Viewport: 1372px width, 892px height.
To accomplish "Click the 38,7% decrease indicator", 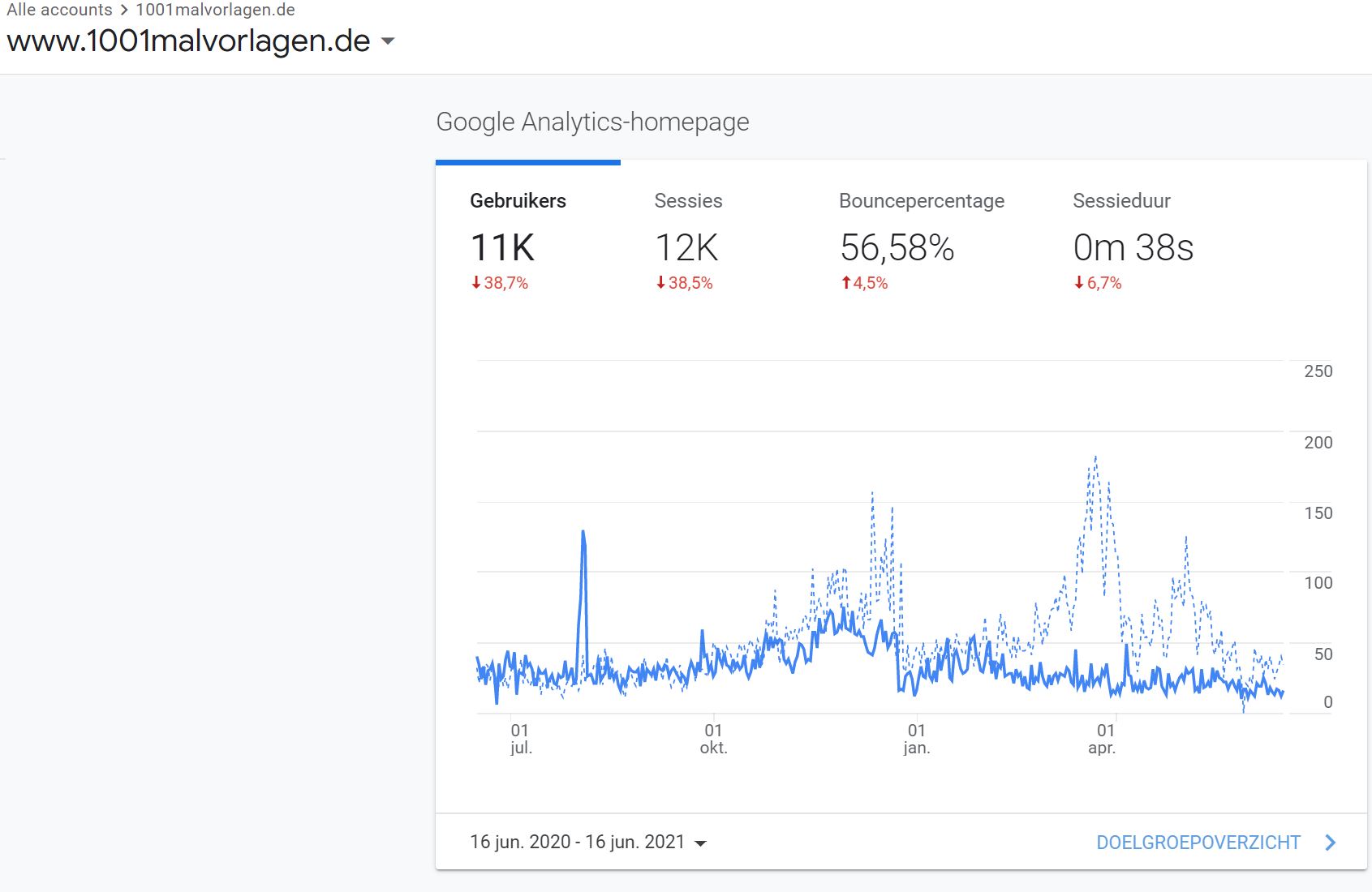I will [x=500, y=283].
